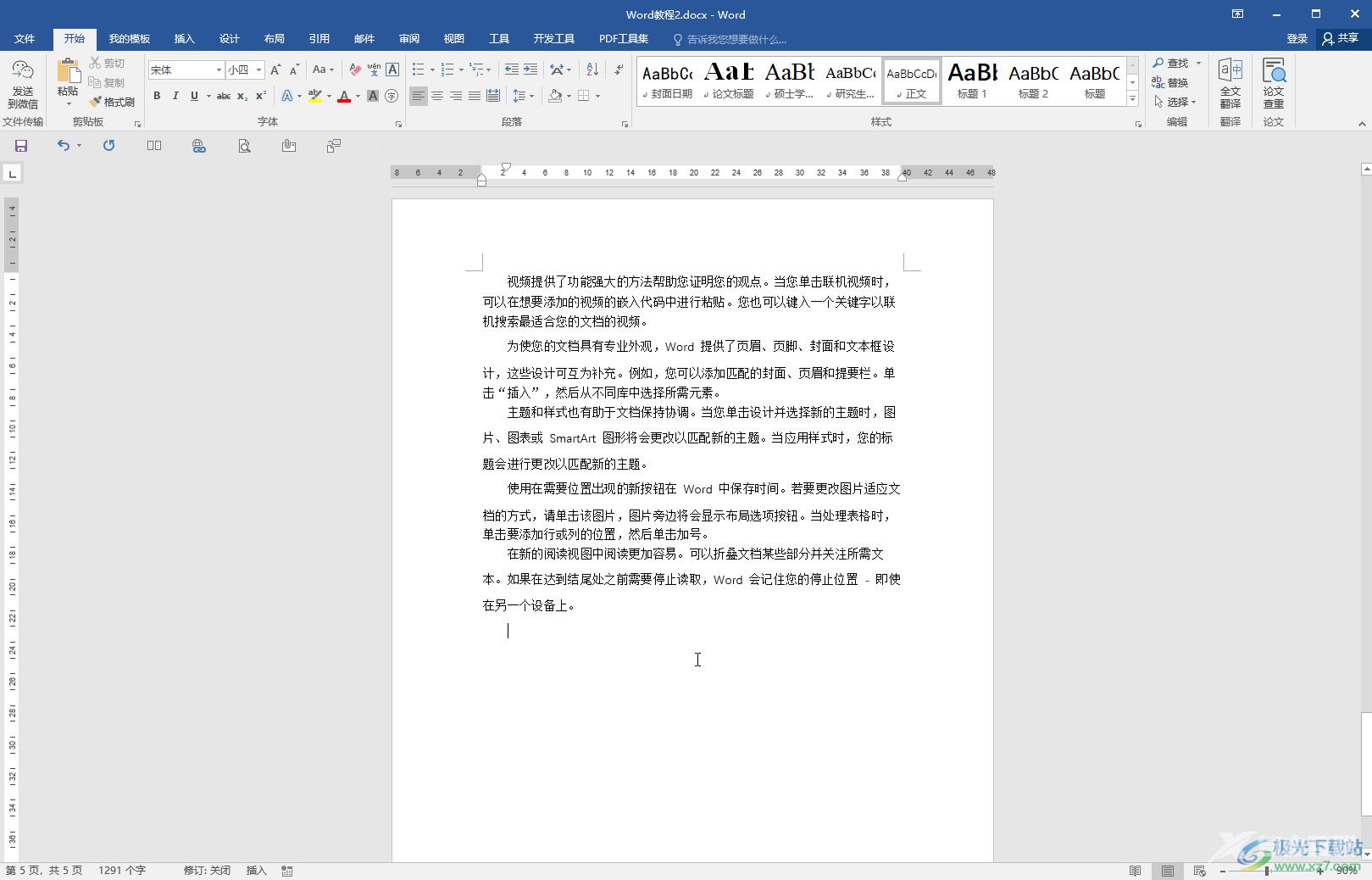
Task: Switch to read mode view in status bar
Action: coord(1136,871)
